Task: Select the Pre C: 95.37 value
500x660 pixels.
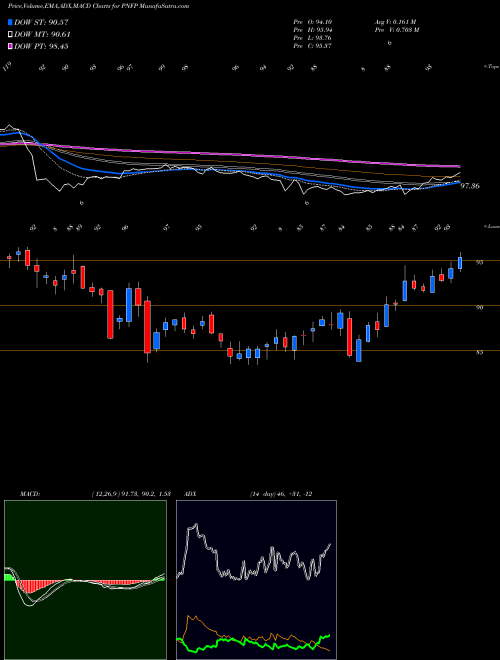Action: pyautogui.click(x=313, y=46)
